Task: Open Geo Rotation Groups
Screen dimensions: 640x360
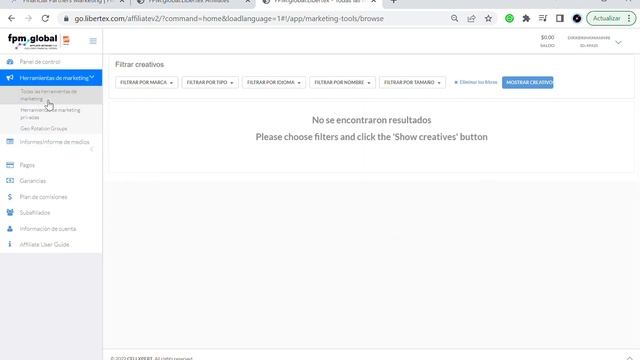Action: coord(44,129)
